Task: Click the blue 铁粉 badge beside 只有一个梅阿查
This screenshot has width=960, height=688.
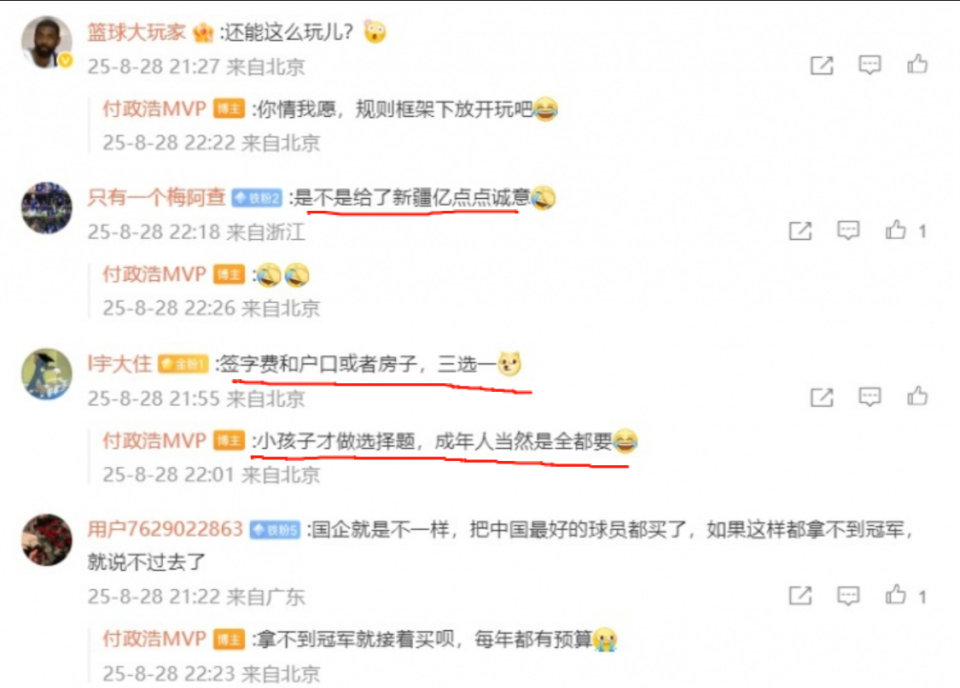Action: click(257, 198)
